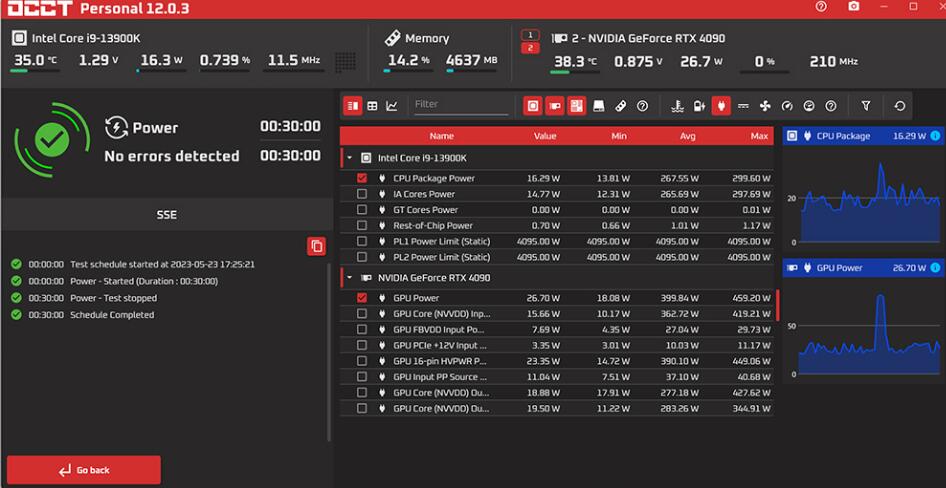
Task: Uncheck the GPU Power checkbox
Action: click(362, 298)
